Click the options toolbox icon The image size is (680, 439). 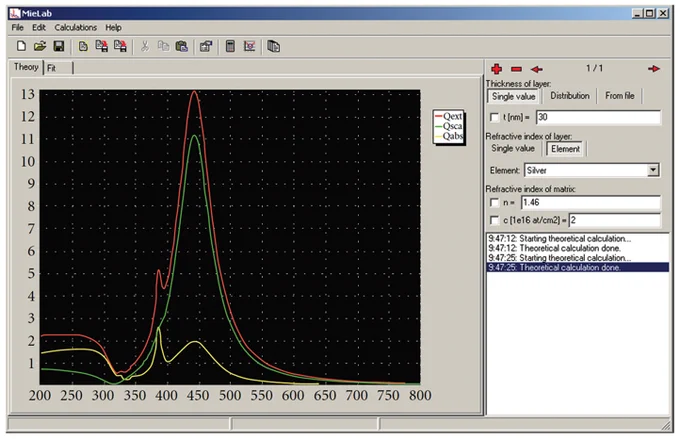(x=206, y=46)
